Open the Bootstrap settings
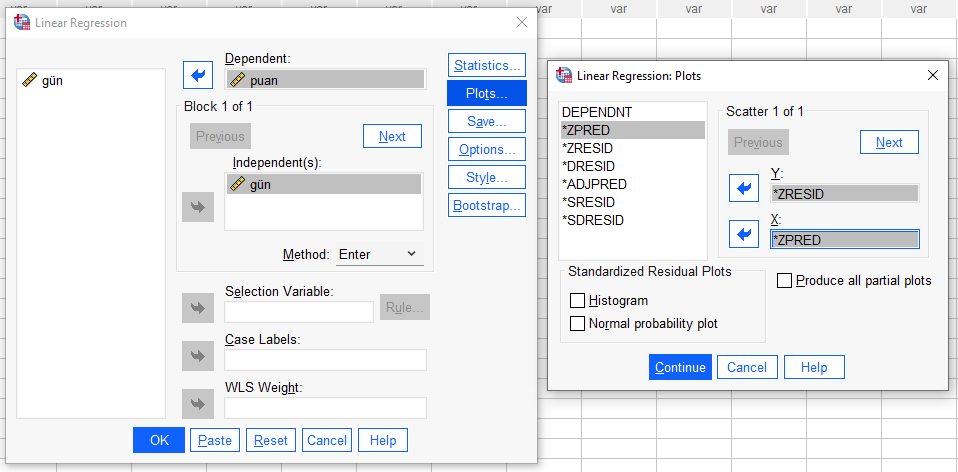This screenshot has width=958, height=472. (487, 206)
